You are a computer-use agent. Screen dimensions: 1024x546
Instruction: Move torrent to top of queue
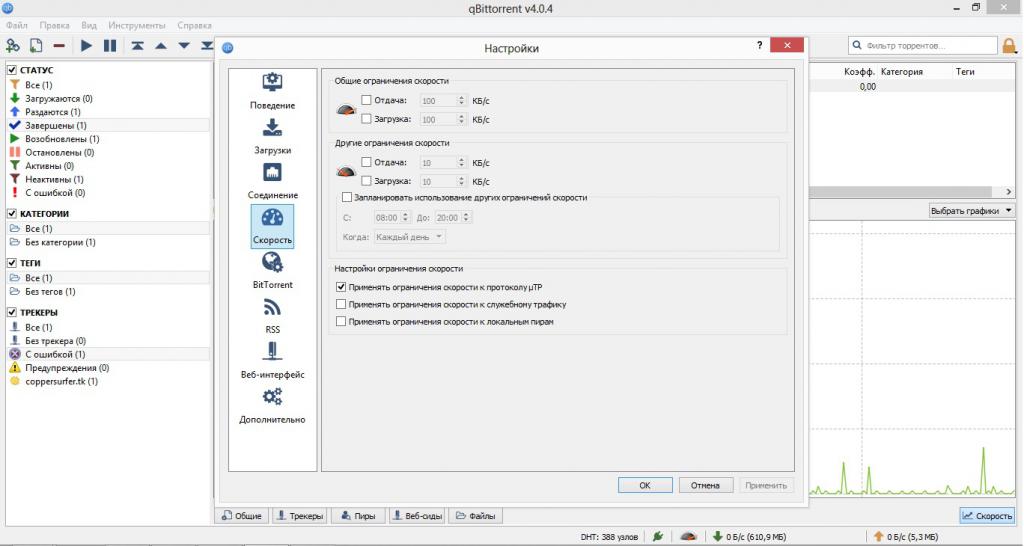pos(137,46)
